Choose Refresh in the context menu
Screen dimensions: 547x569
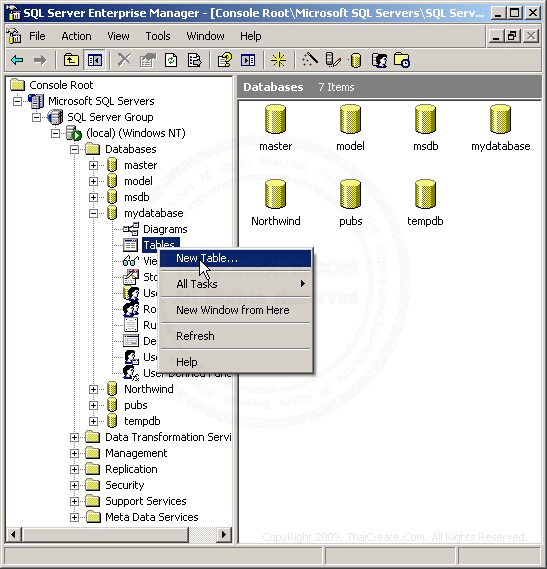[x=236, y=336]
